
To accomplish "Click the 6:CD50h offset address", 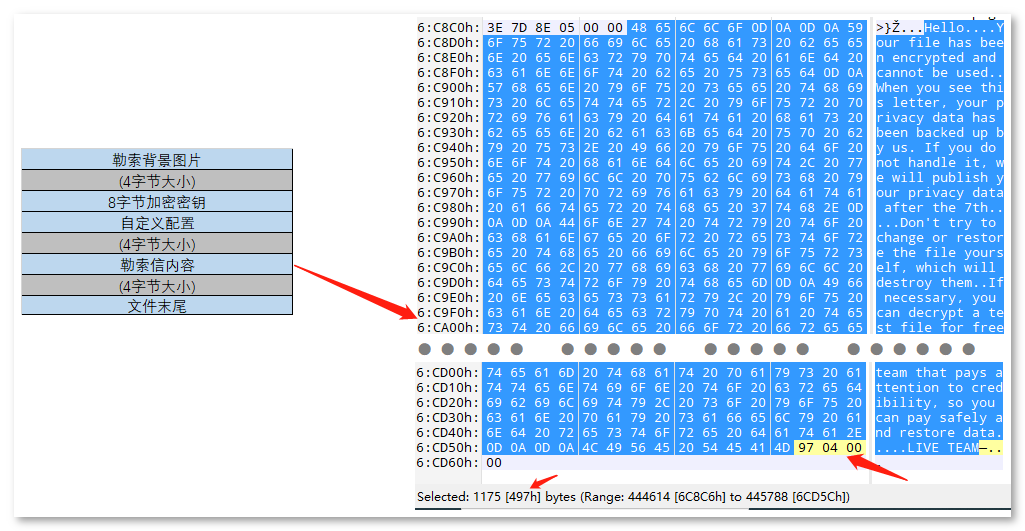I will point(446,448).
